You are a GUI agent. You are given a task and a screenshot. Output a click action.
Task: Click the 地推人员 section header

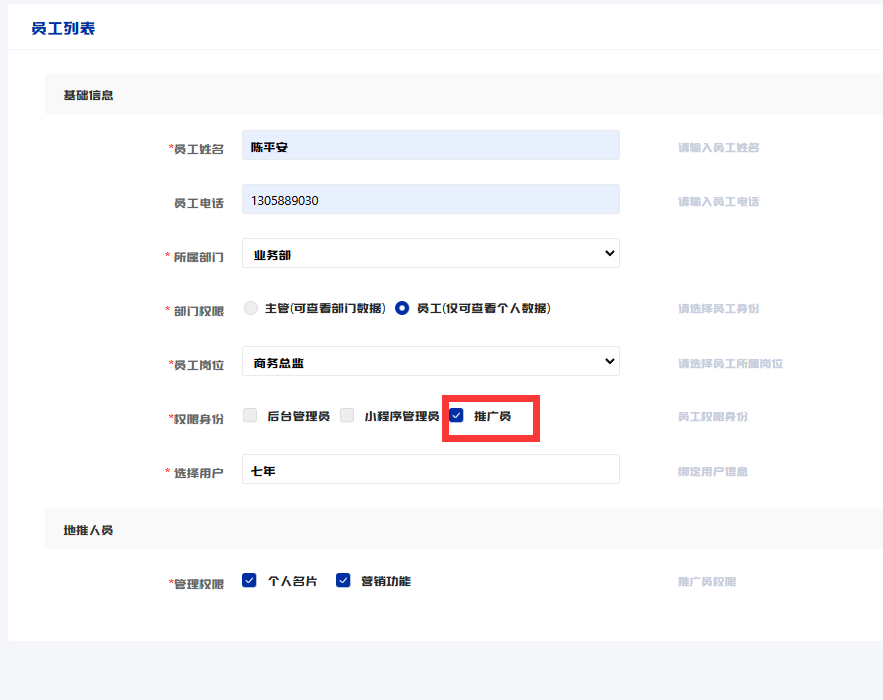point(88,530)
